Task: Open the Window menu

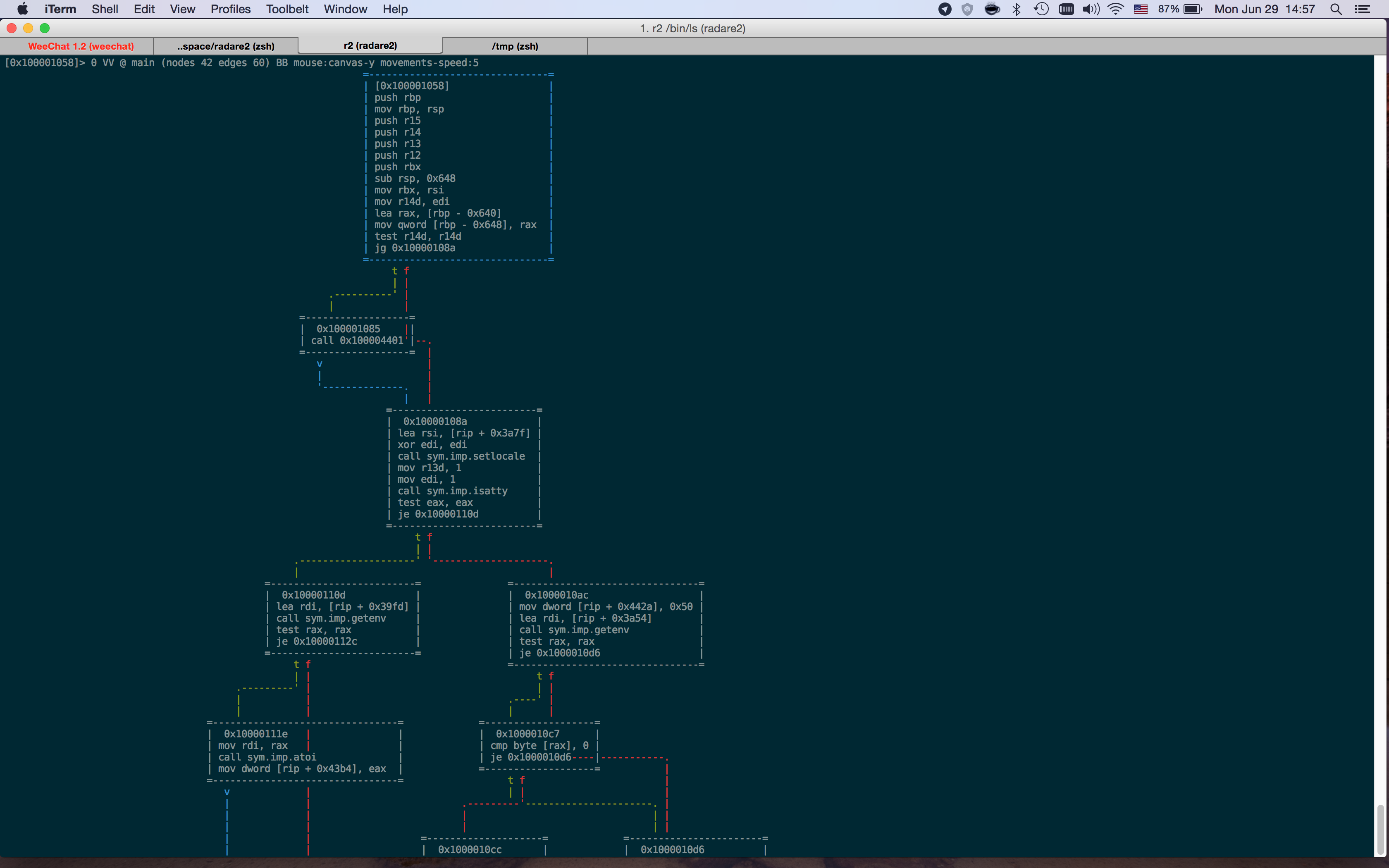Action: pyautogui.click(x=346, y=9)
